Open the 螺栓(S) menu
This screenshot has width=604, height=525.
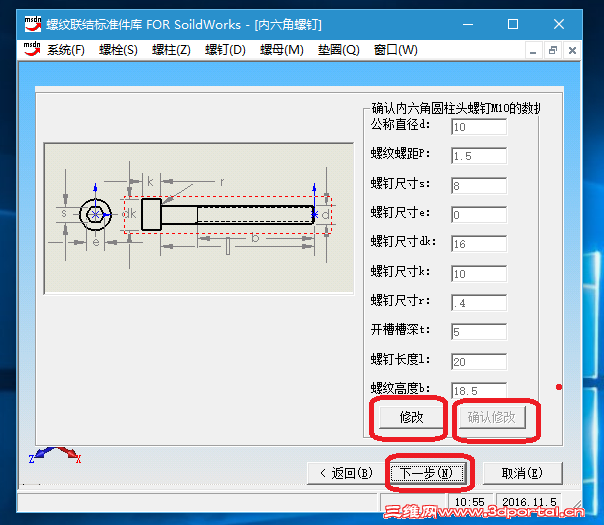118,50
